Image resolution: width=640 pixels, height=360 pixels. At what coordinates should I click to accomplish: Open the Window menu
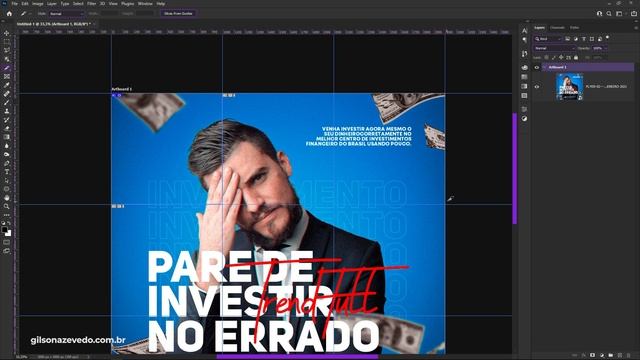tap(145, 4)
